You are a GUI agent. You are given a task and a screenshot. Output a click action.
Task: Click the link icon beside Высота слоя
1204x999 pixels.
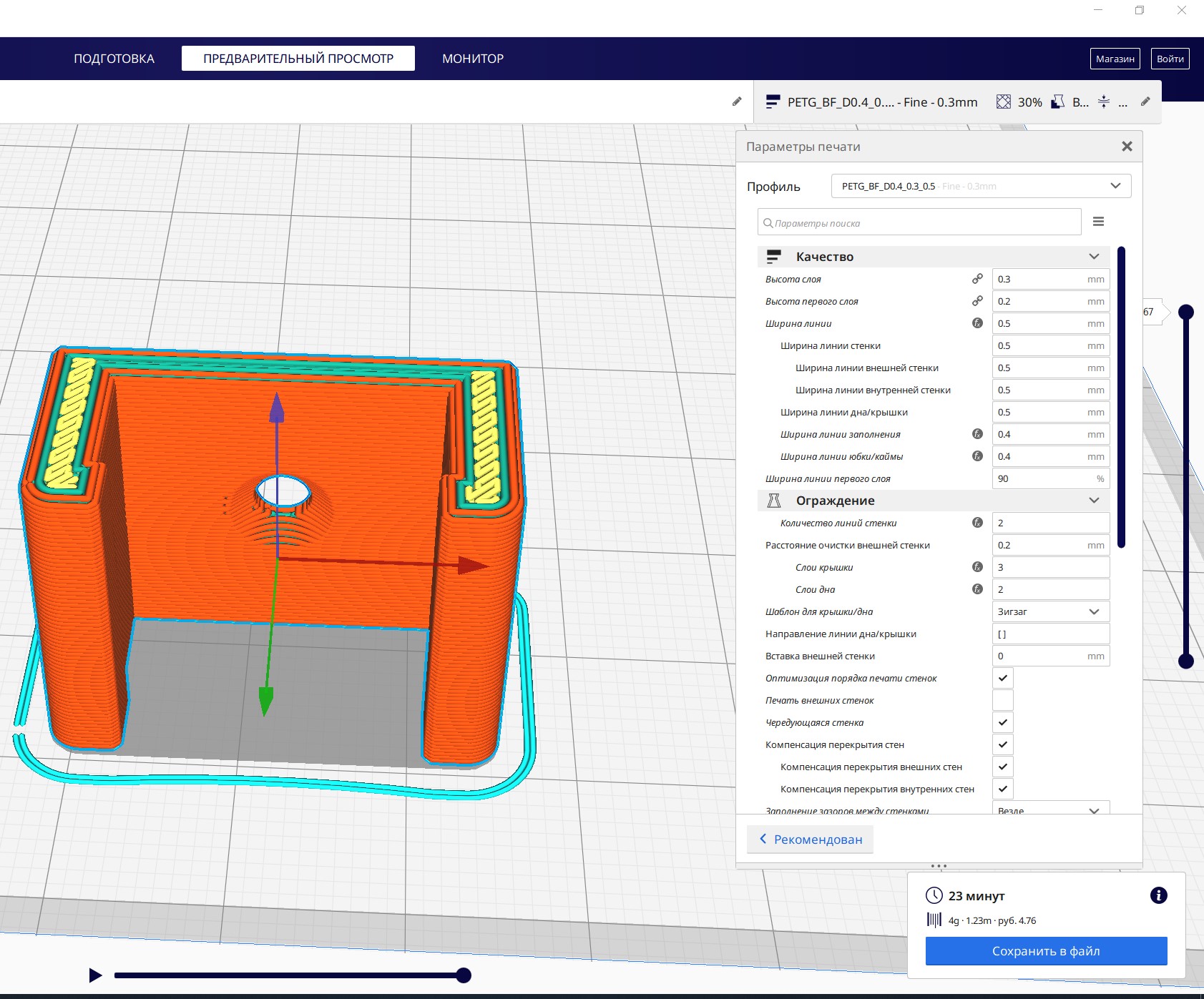click(x=977, y=279)
